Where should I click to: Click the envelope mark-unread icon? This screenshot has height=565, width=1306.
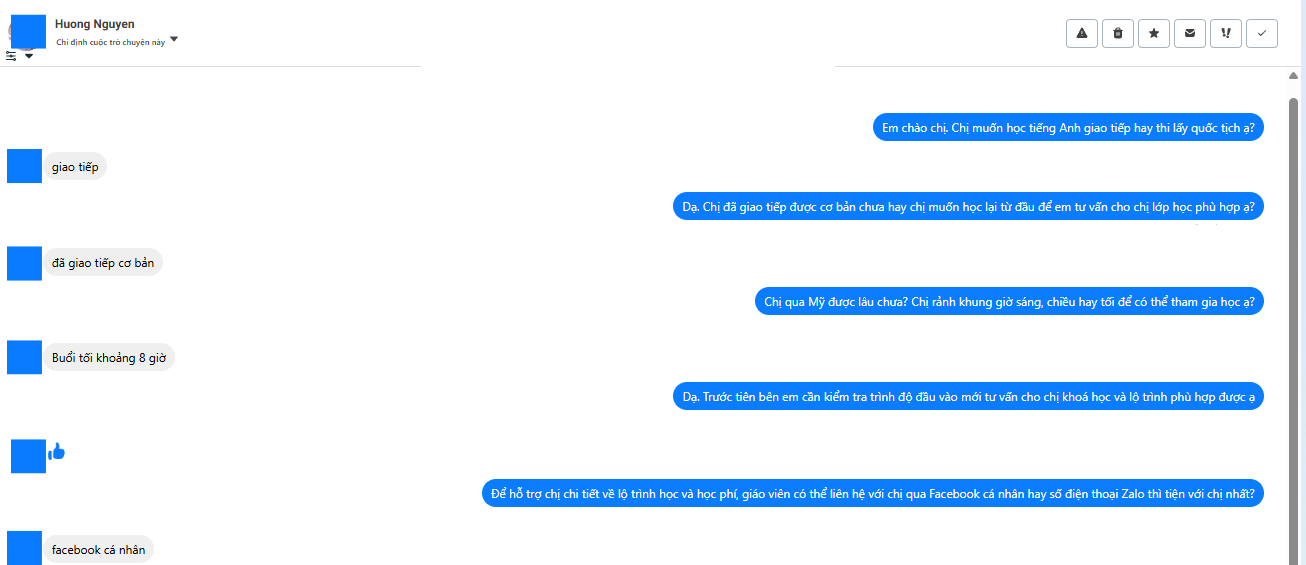pyautogui.click(x=1190, y=33)
